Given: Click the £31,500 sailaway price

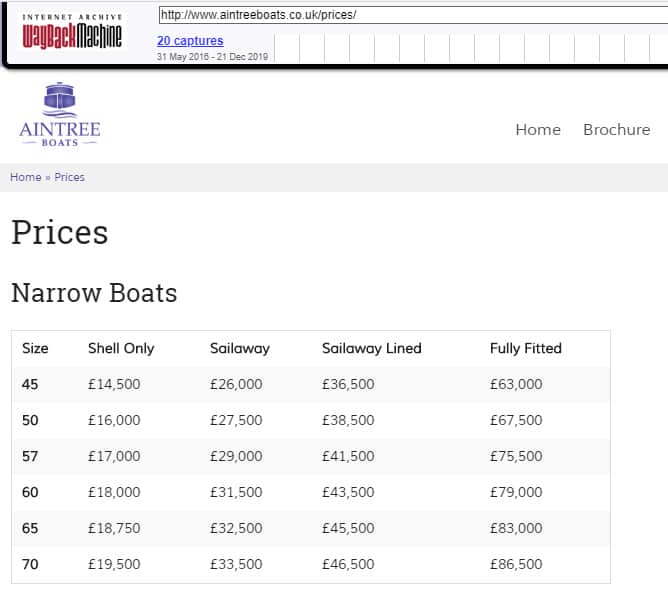Looking at the screenshot, I should click(x=236, y=492).
